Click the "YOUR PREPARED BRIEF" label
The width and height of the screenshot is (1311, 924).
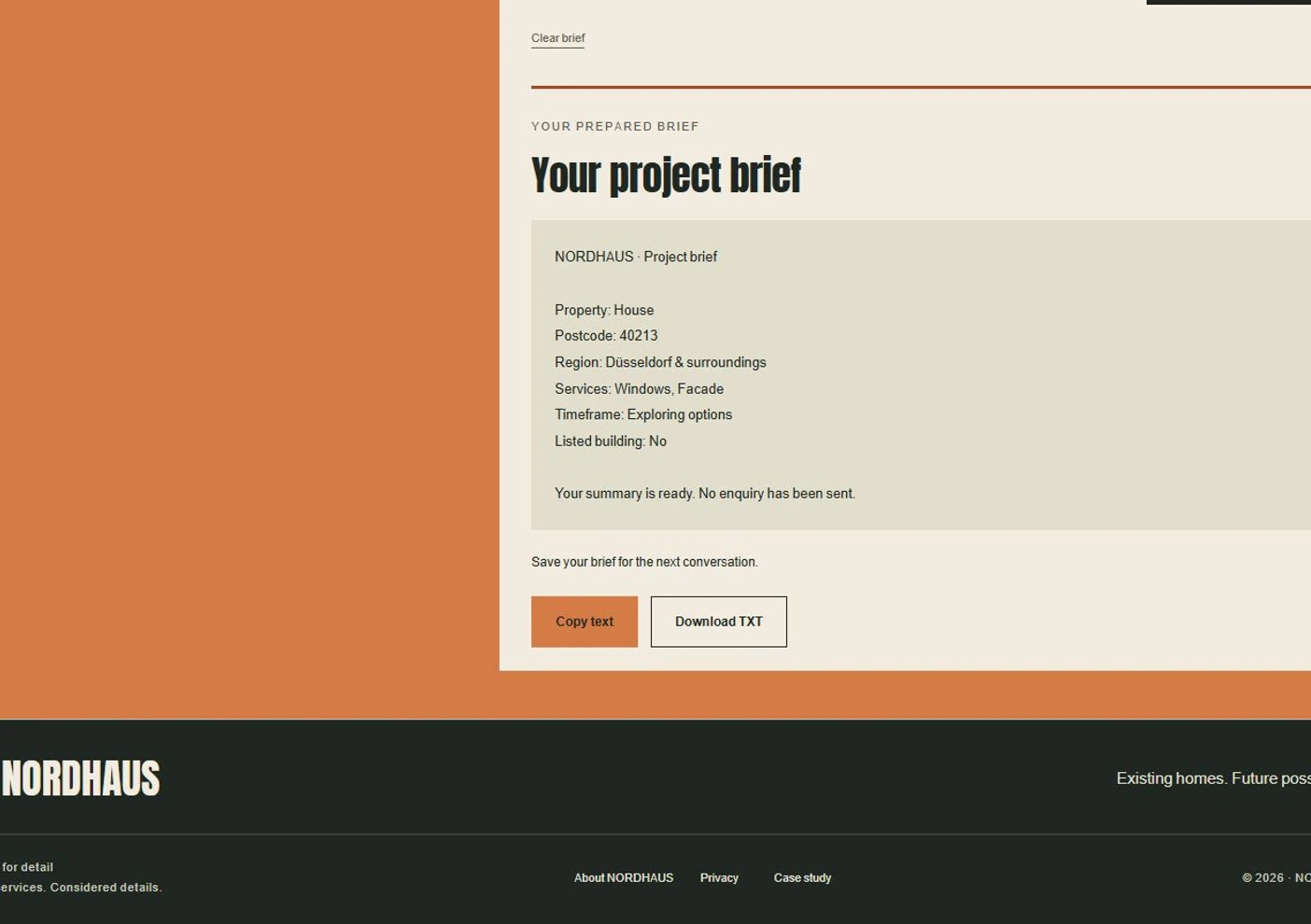pos(615,126)
